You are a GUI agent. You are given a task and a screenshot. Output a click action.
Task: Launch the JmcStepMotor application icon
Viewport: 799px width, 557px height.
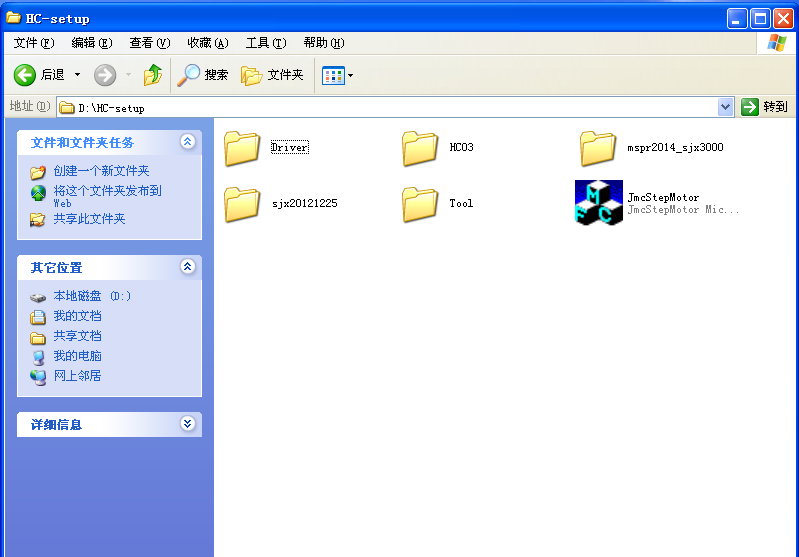point(598,203)
